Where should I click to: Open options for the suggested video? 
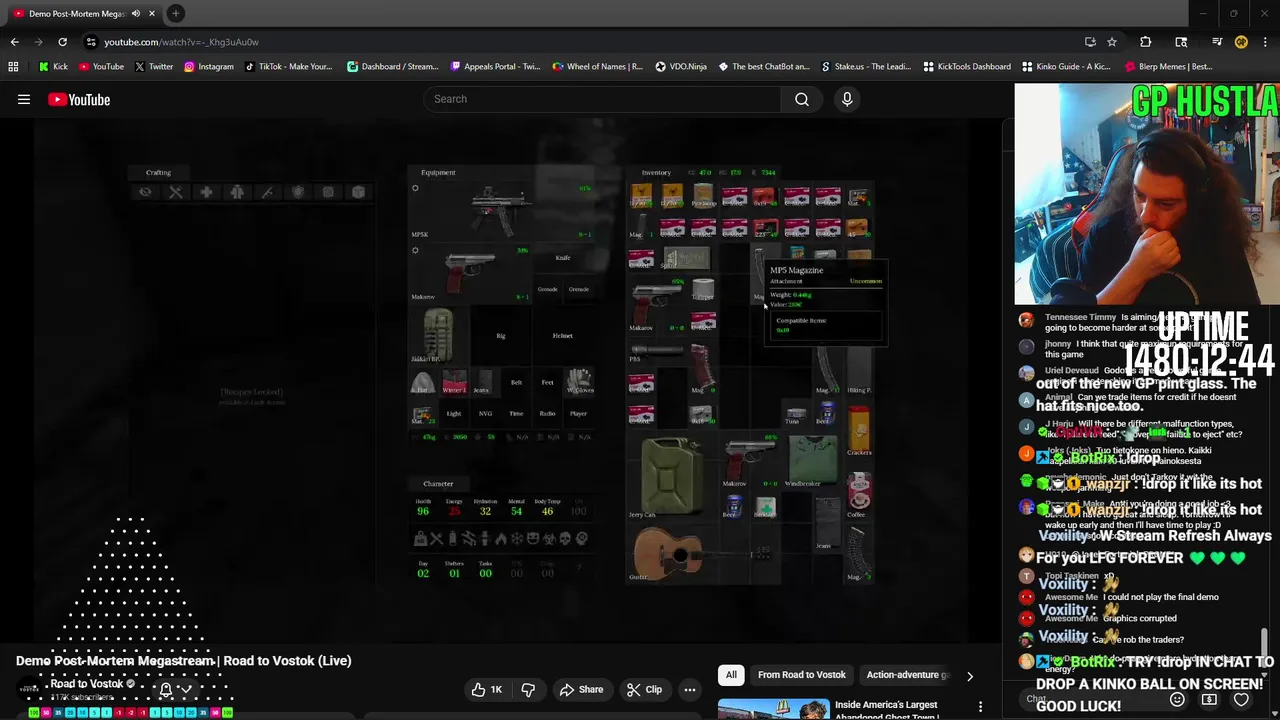(980, 707)
